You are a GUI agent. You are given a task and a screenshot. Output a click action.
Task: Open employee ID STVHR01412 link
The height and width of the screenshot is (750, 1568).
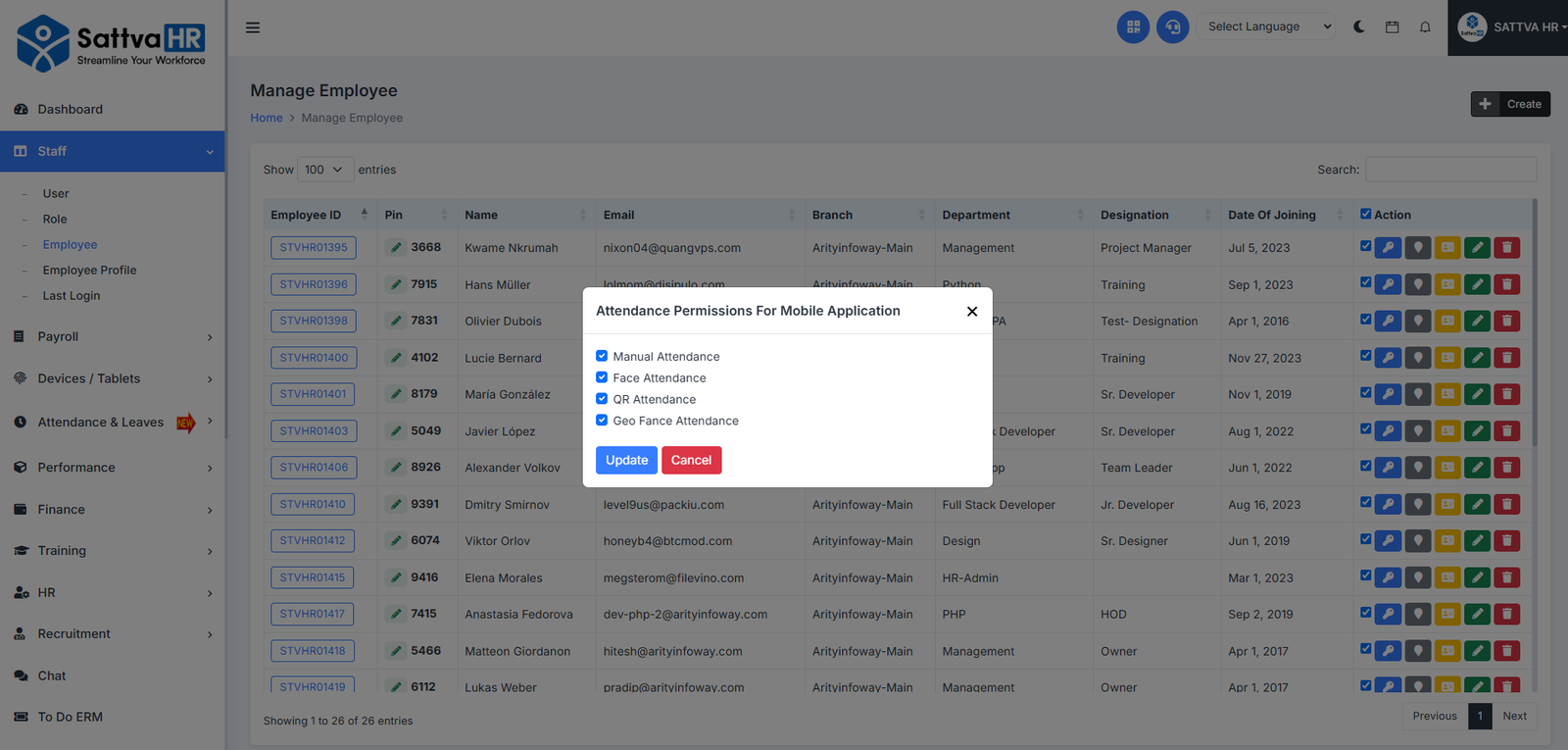click(x=313, y=540)
